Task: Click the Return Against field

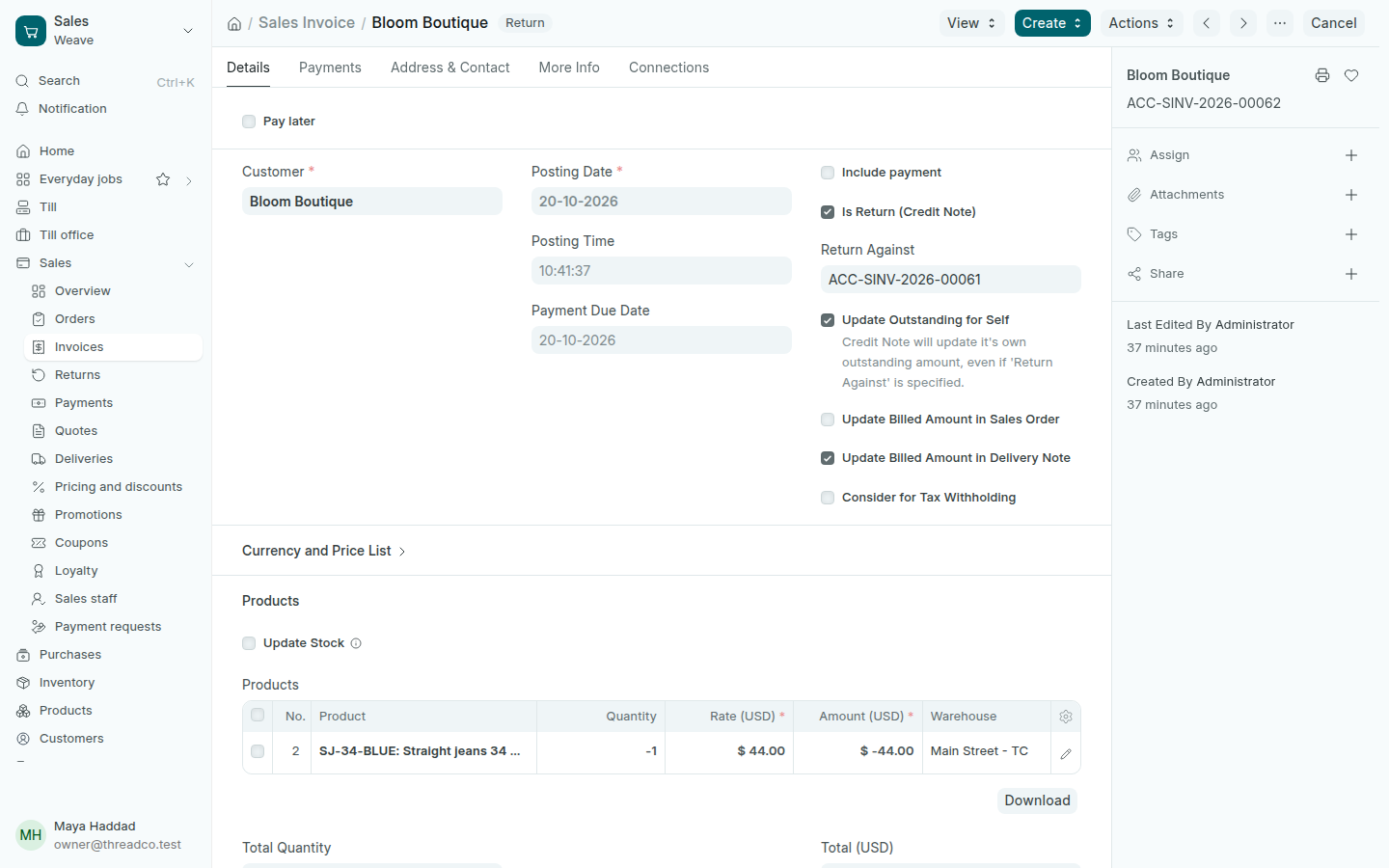Action: (x=951, y=280)
